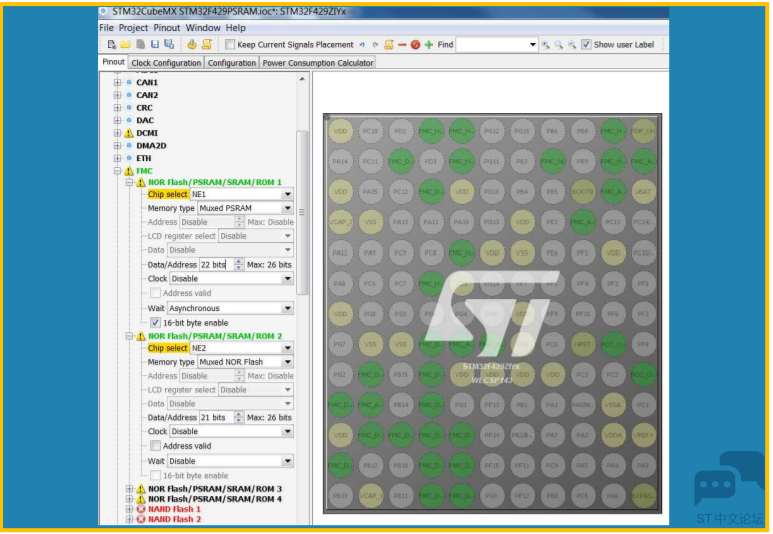Uncheck 16-bit byte enable under NOR 1

pyautogui.click(x=155, y=323)
